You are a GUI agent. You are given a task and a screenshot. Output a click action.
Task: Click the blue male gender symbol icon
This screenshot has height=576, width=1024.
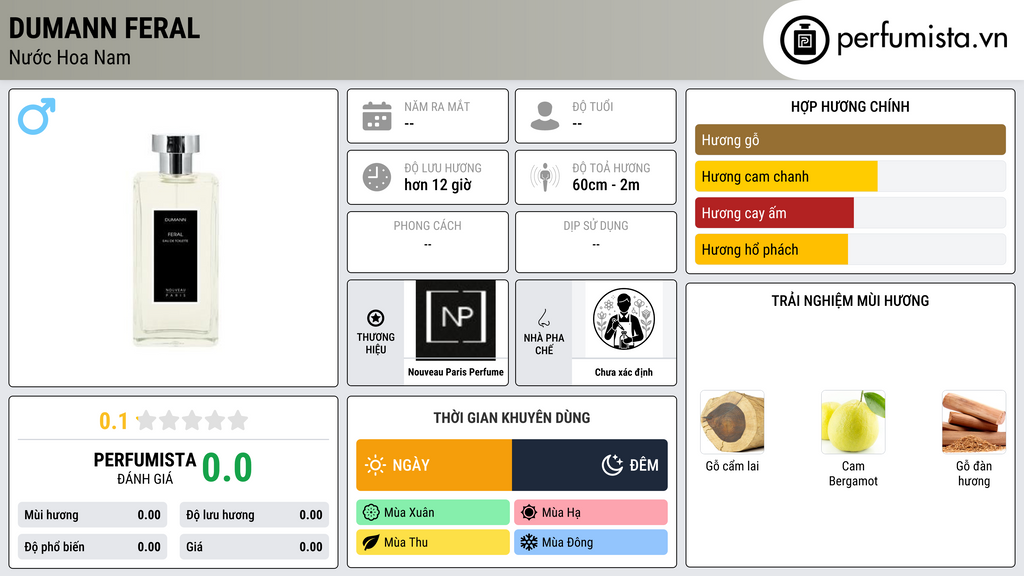[37, 116]
